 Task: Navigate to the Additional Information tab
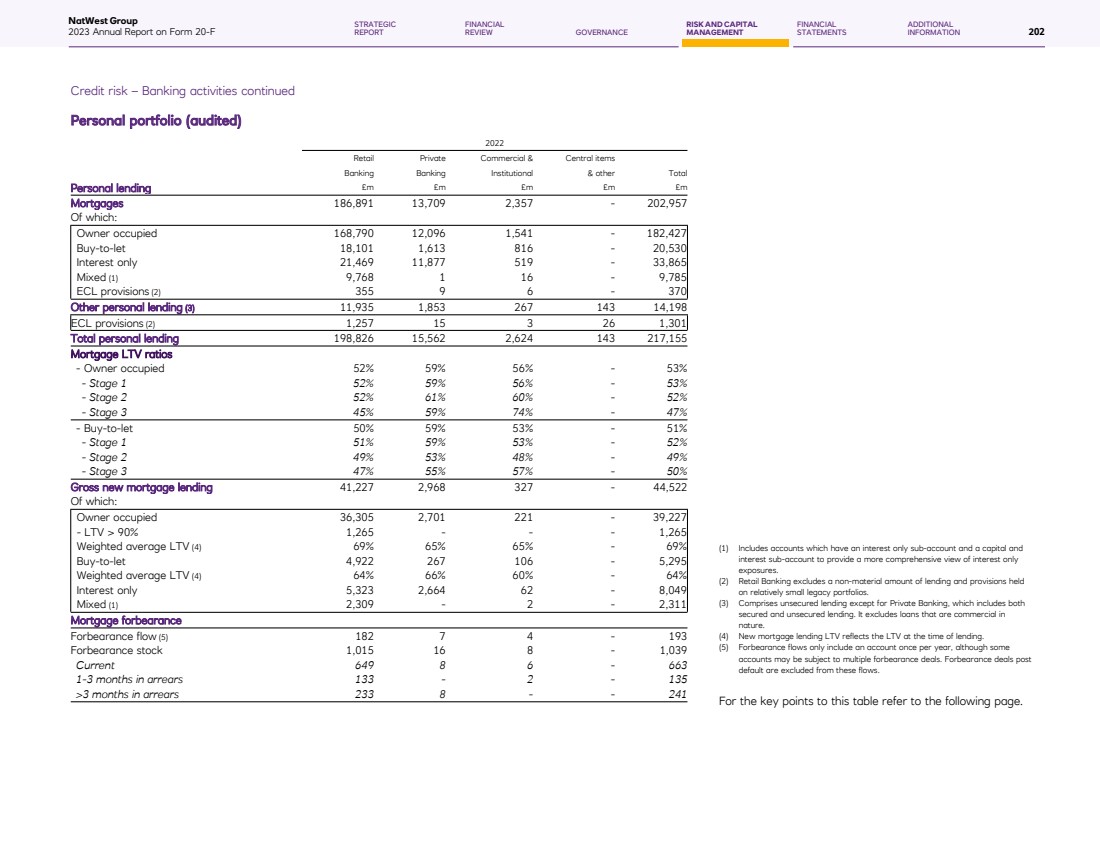(x=933, y=28)
